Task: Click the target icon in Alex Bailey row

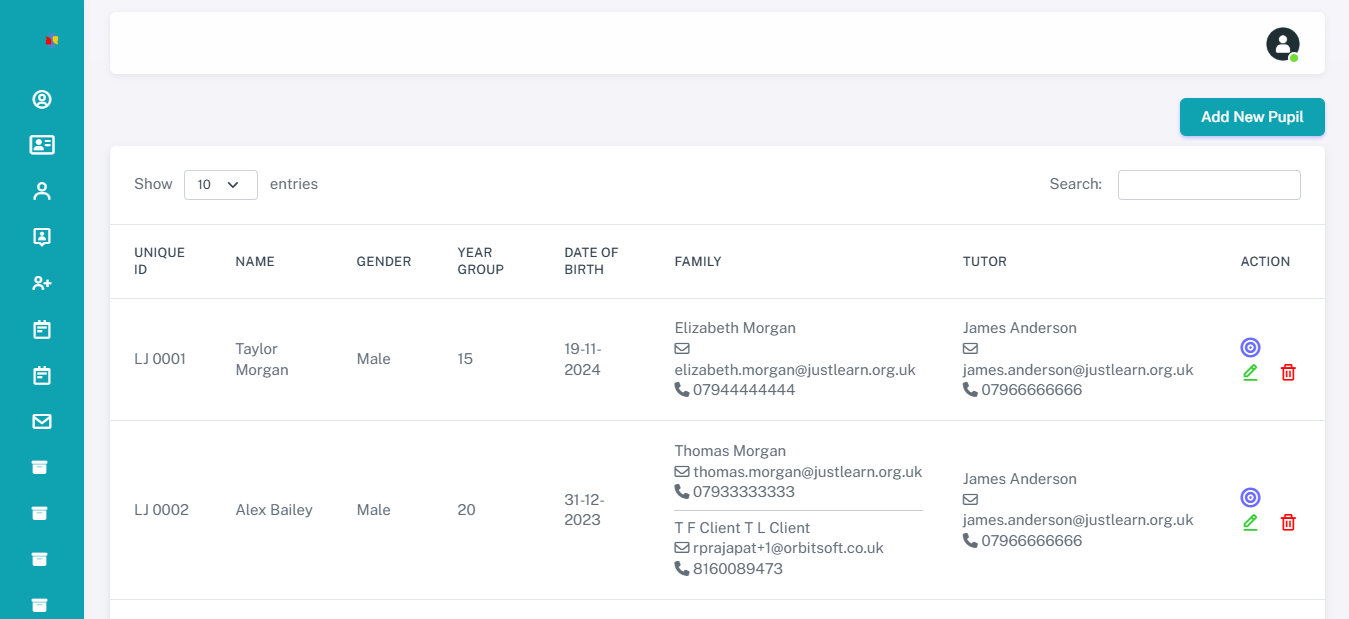Action: [x=1250, y=497]
